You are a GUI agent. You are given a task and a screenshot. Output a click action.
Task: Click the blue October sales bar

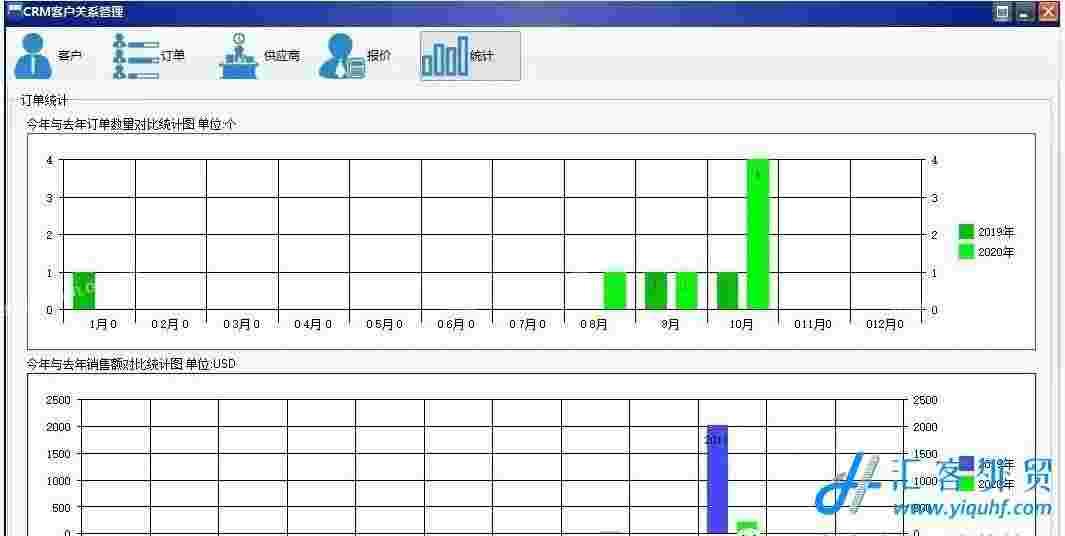coord(717,478)
